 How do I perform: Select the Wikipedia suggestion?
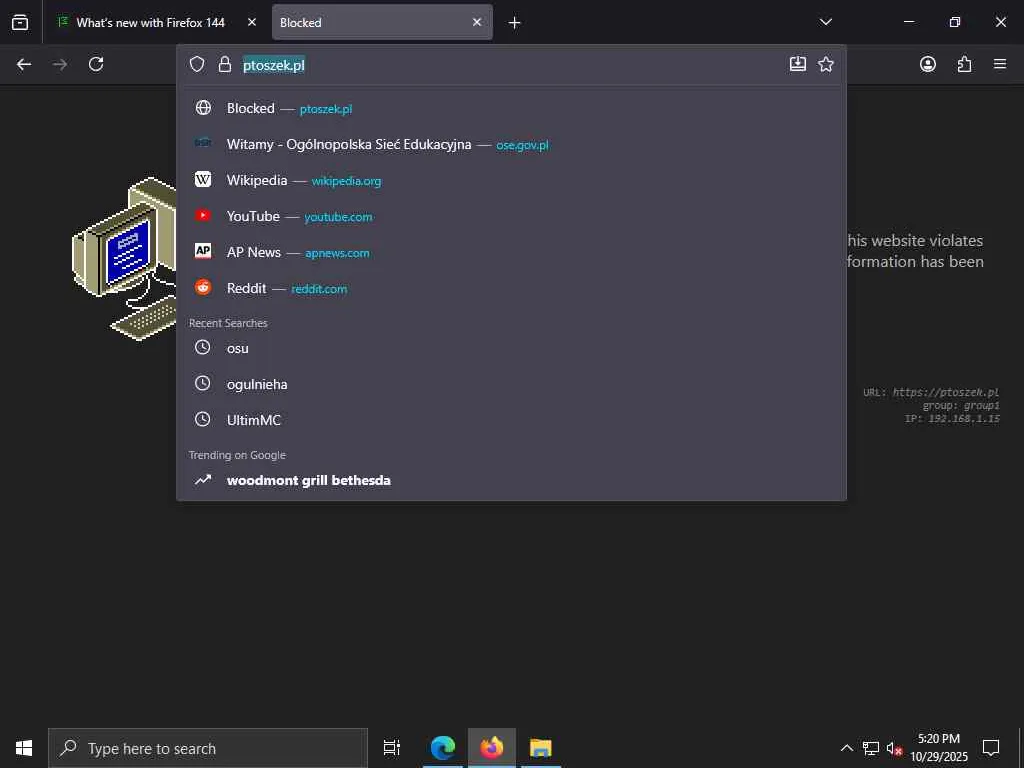511,180
